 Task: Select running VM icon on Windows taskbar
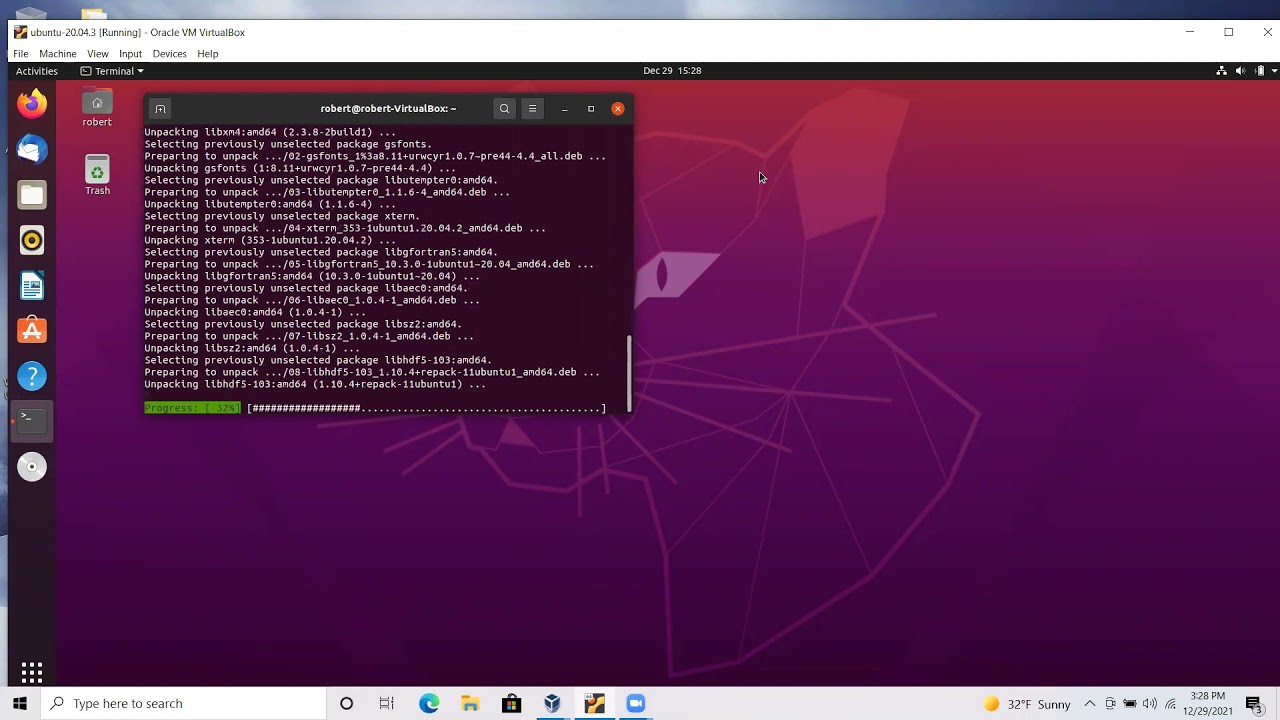594,703
